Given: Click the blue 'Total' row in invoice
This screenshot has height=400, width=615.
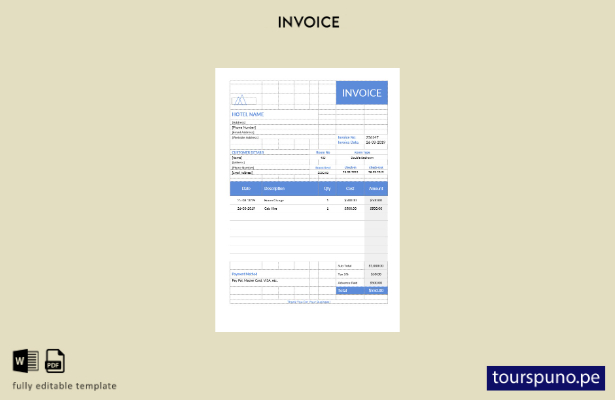Looking at the screenshot, I should (x=362, y=291).
